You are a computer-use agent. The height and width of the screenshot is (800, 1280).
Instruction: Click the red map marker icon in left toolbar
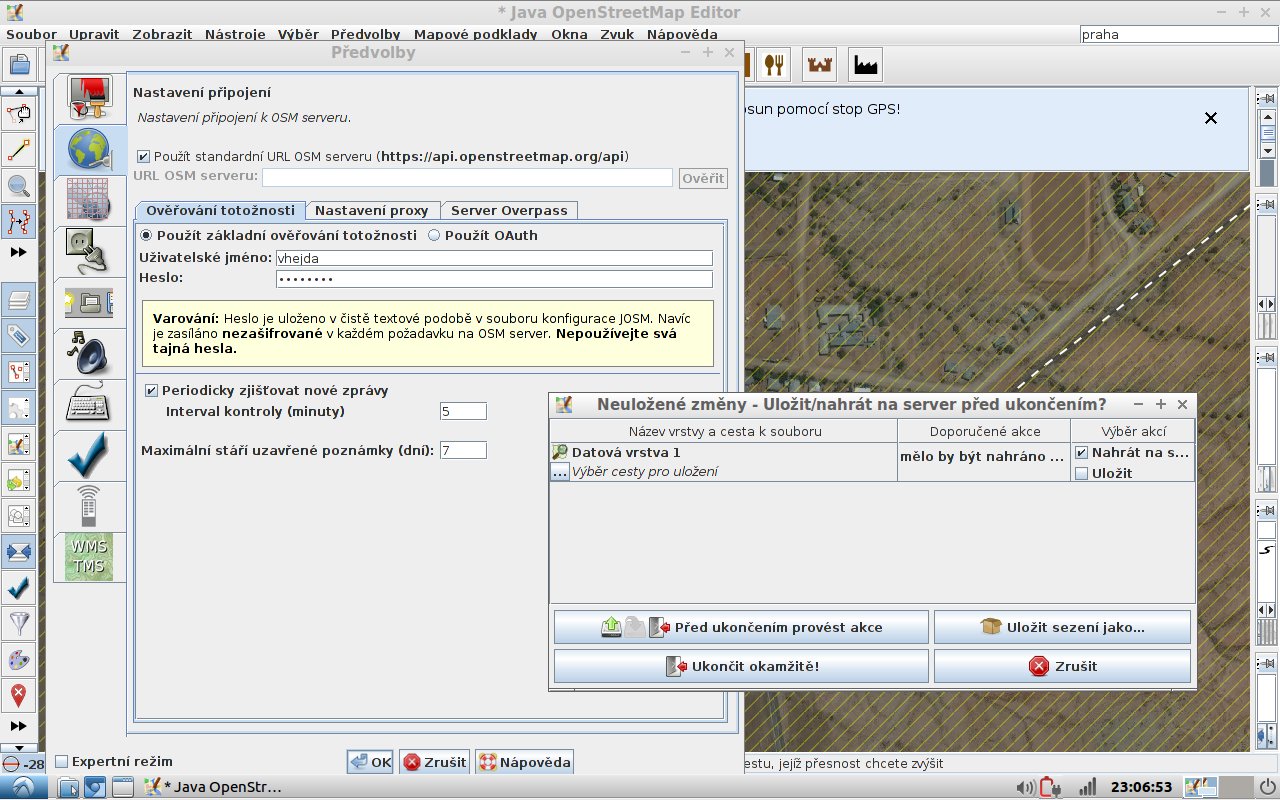[18, 695]
